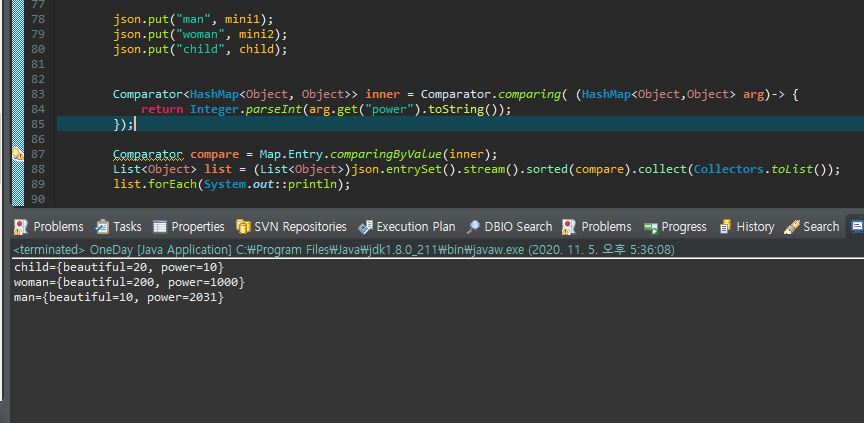Click comparingByValue on line 87

[x=386, y=154]
